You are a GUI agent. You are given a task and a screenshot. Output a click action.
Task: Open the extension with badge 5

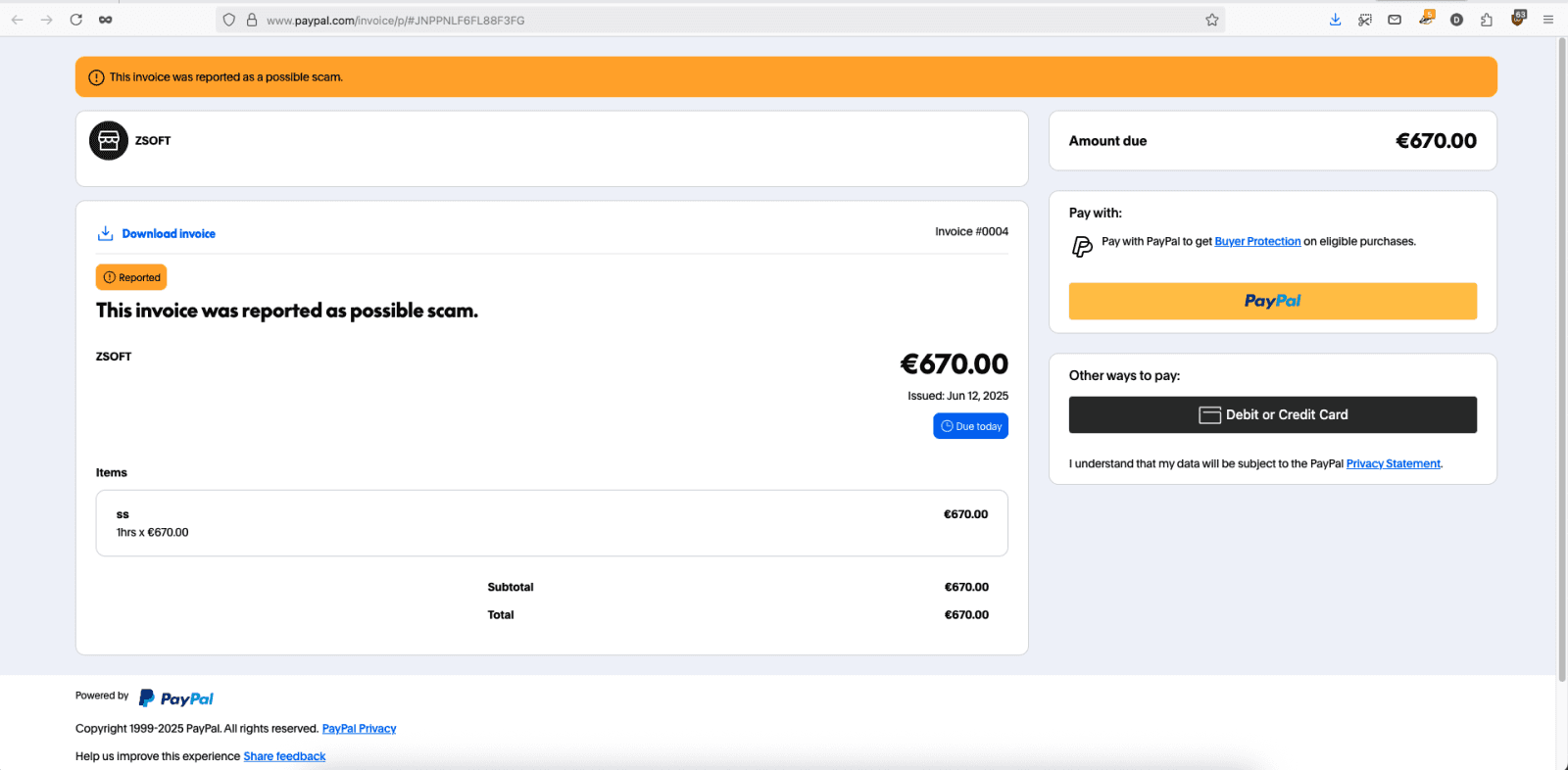click(1426, 19)
